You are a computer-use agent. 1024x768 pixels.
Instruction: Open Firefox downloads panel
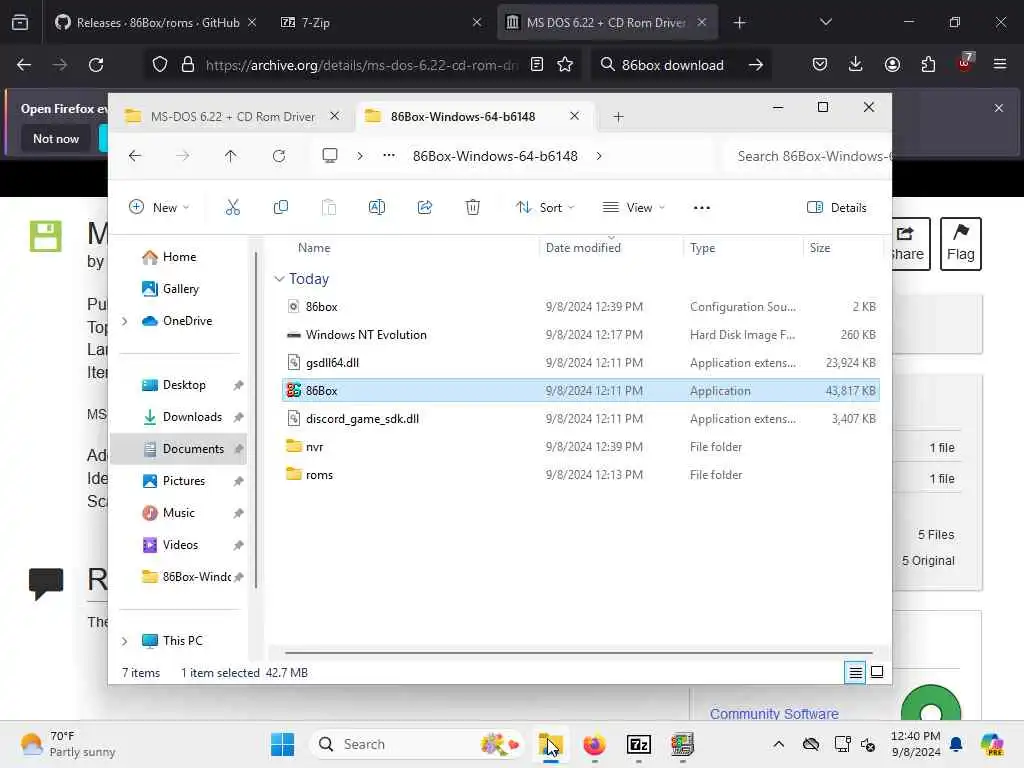[x=856, y=65]
